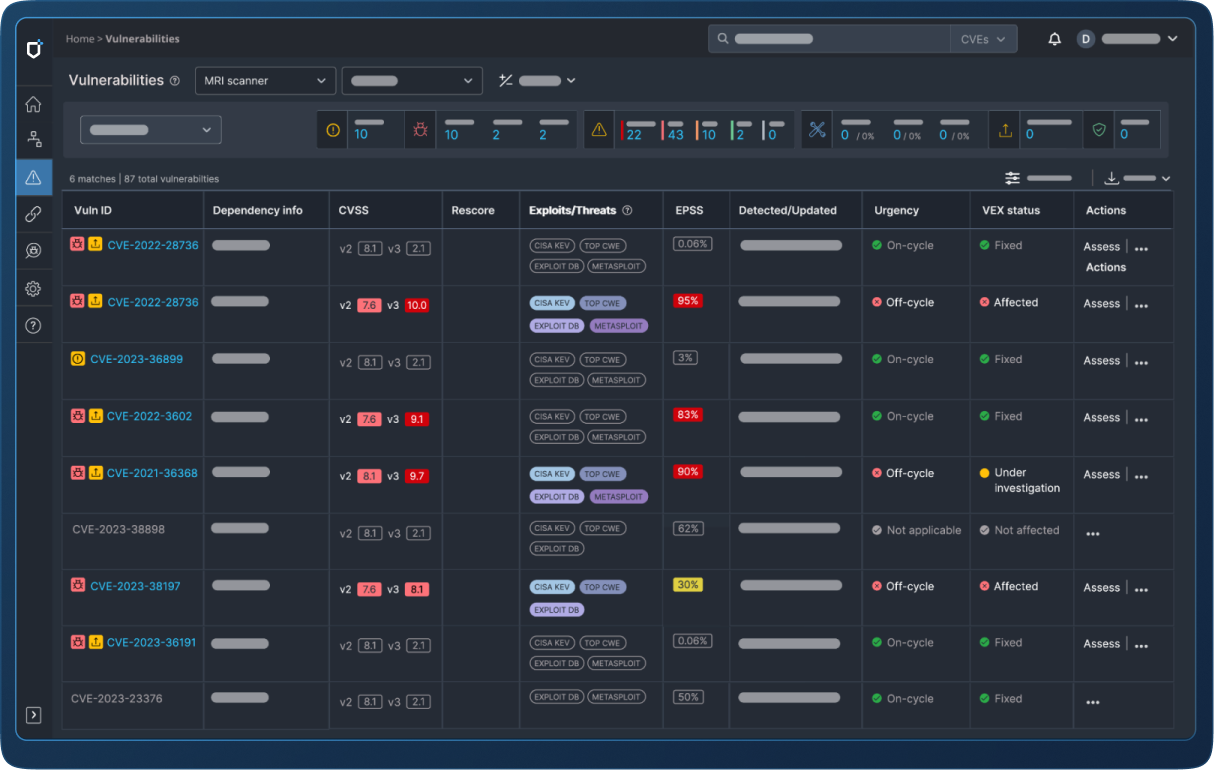Image resolution: width=1214 pixels, height=770 pixels.
Task: Click Assess for CVE-2021-36368 row
Action: click(x=1101, y=475)
